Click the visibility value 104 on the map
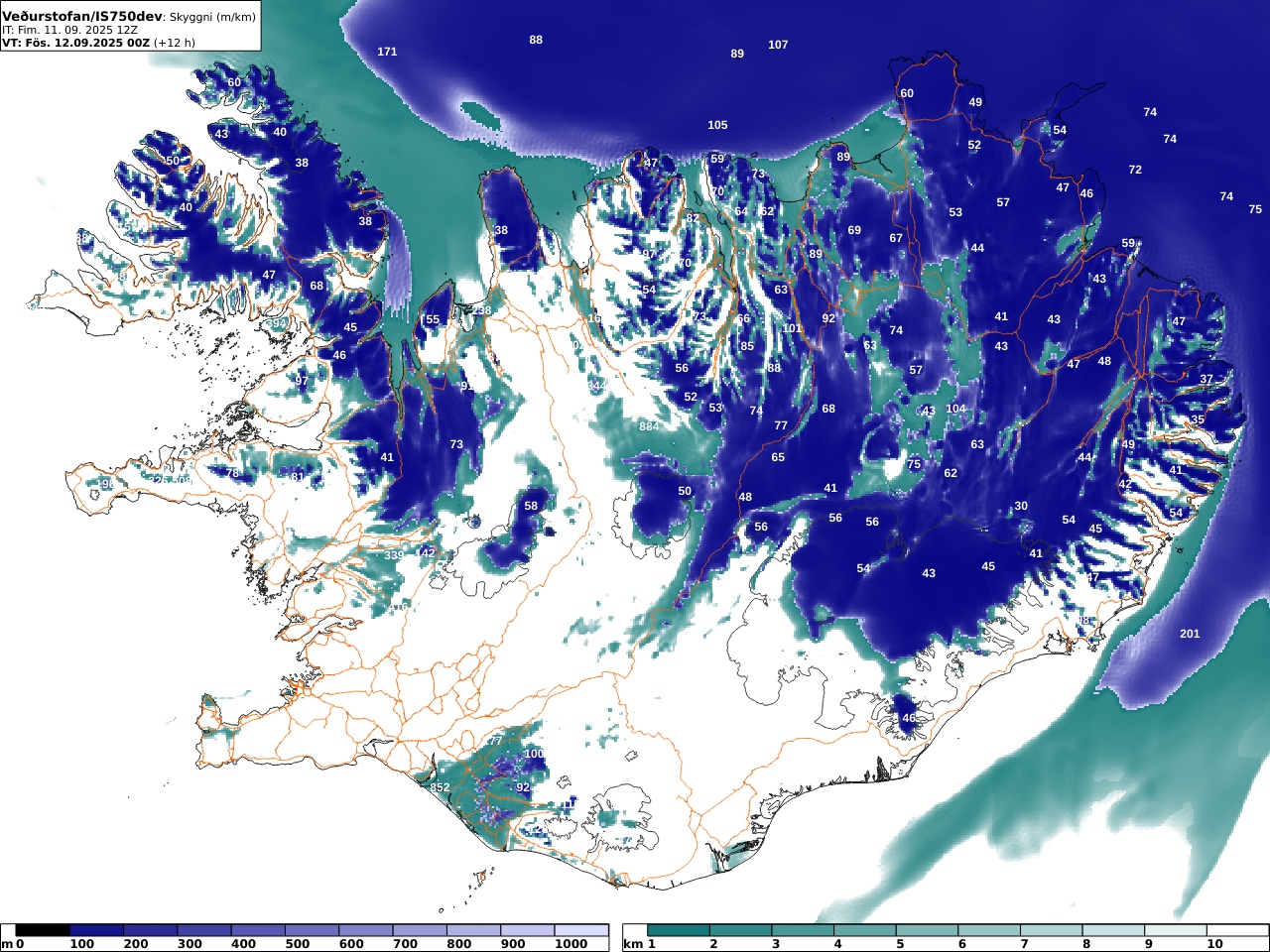 [955, 409]
